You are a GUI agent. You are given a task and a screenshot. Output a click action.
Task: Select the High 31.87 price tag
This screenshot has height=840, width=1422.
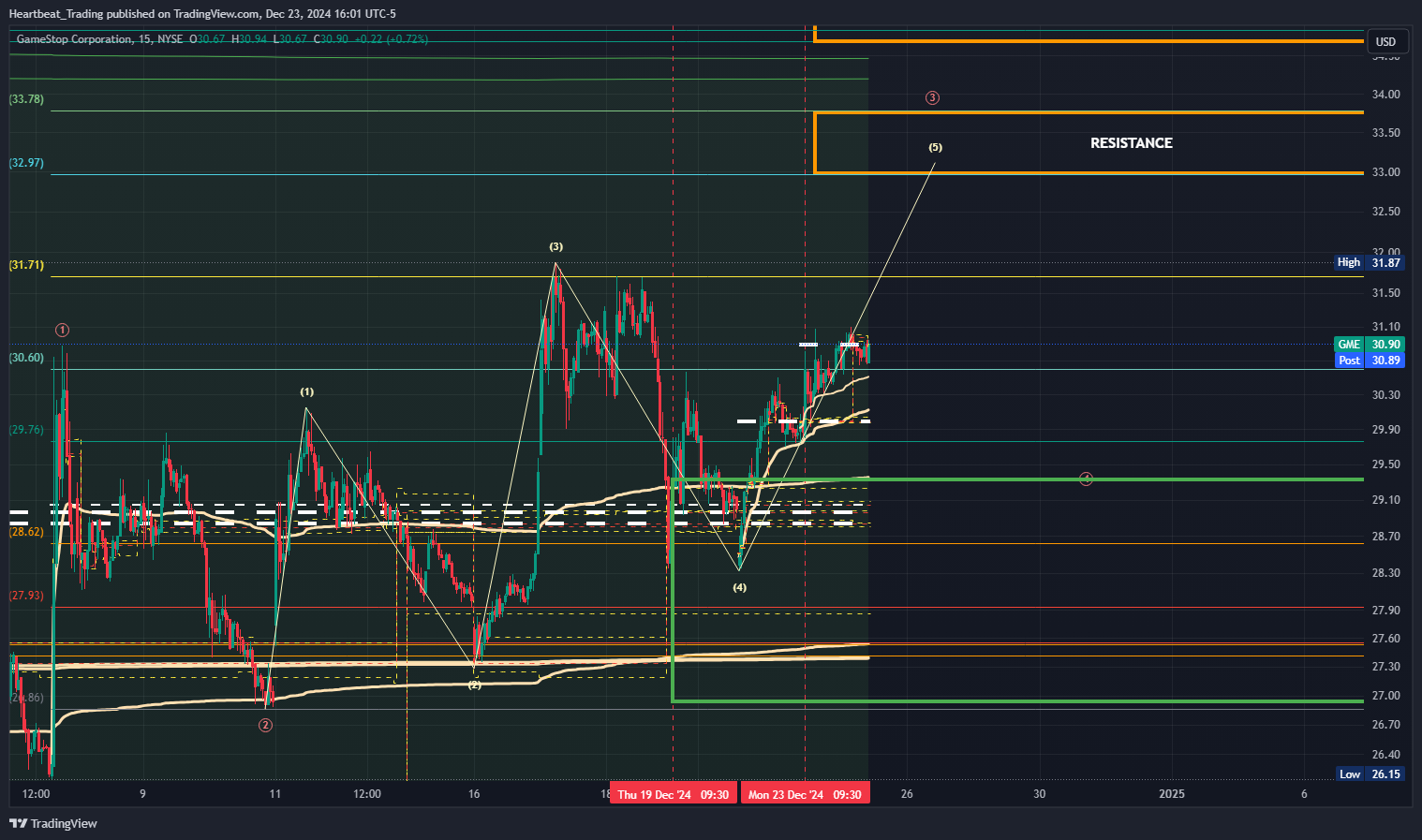(x=1369, y=262)
